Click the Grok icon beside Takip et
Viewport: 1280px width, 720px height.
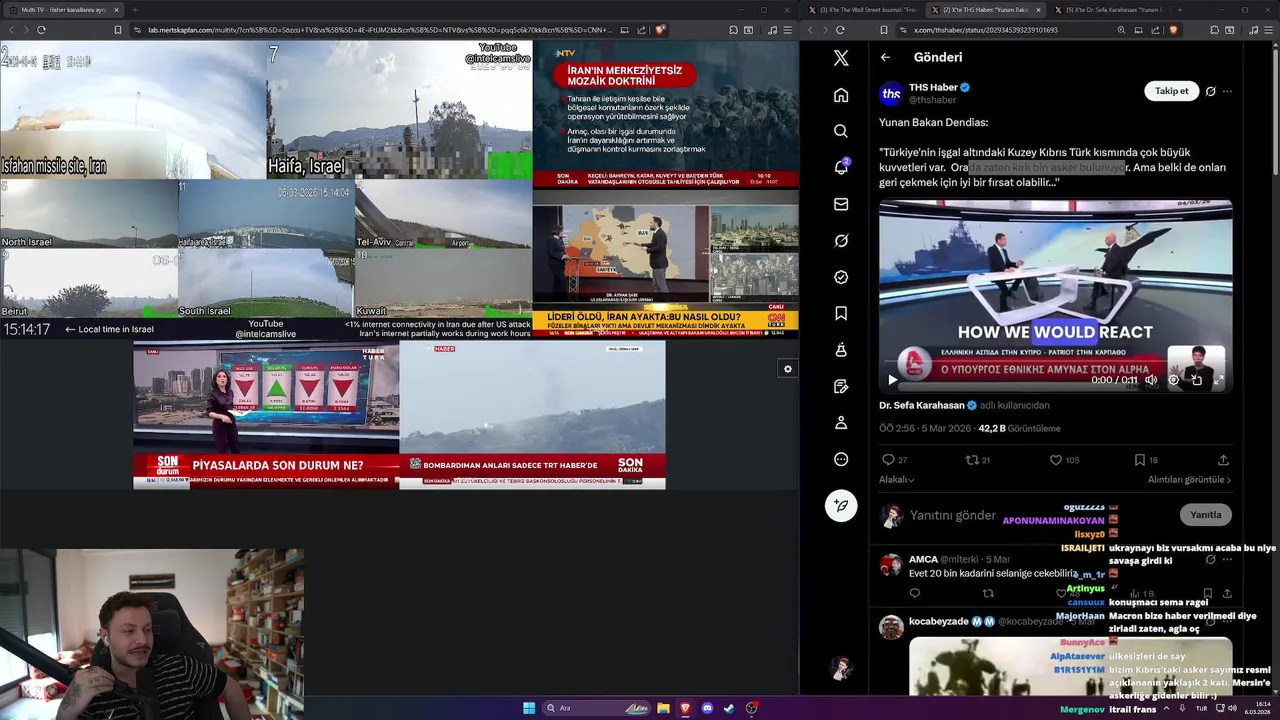[x=1210, y=91]
